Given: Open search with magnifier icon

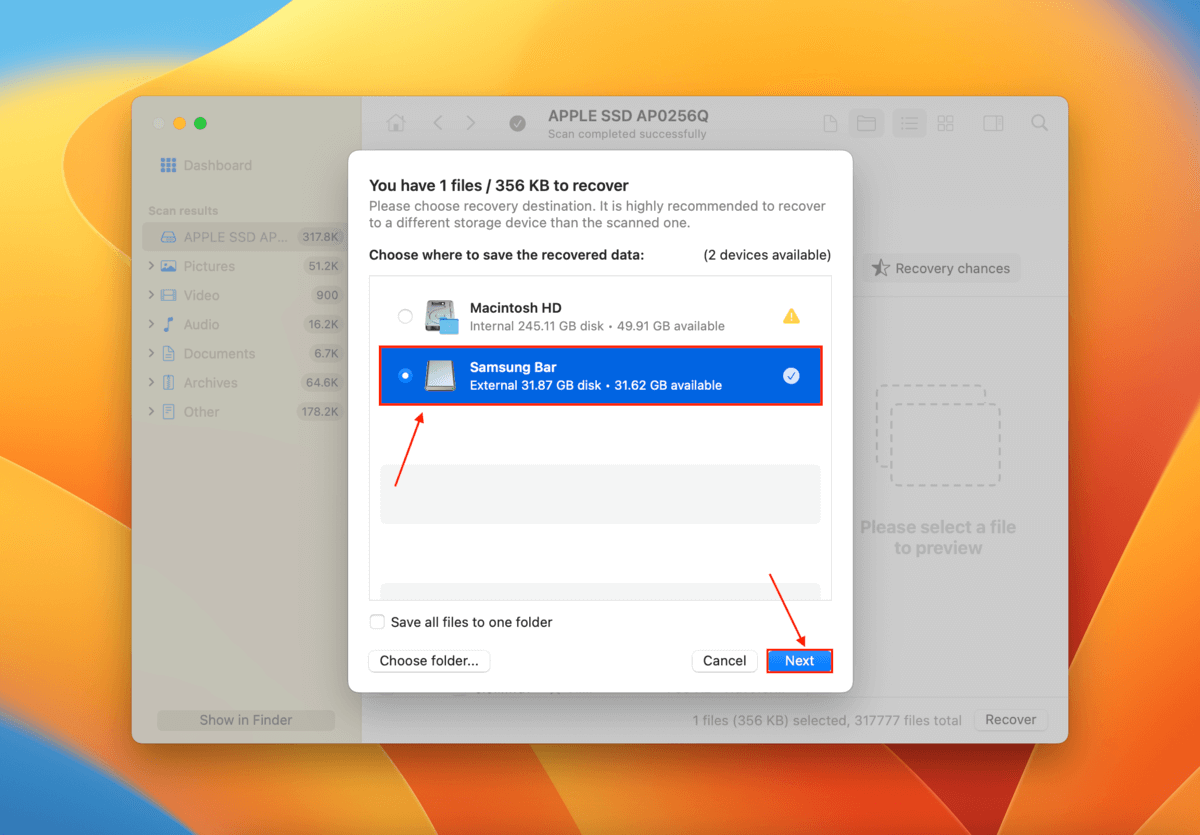Looking at the screenshot, I should (x=1040, y=123).
